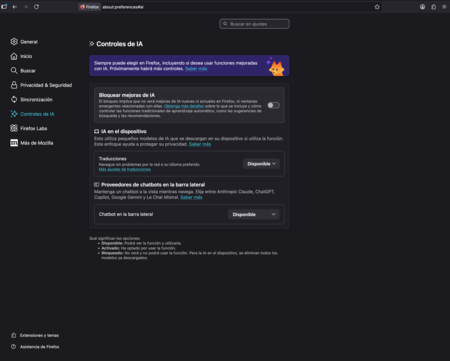Open the Traducciones Disponible dropdown
This screenshot has width=450, height=361.
pos(261,164)
